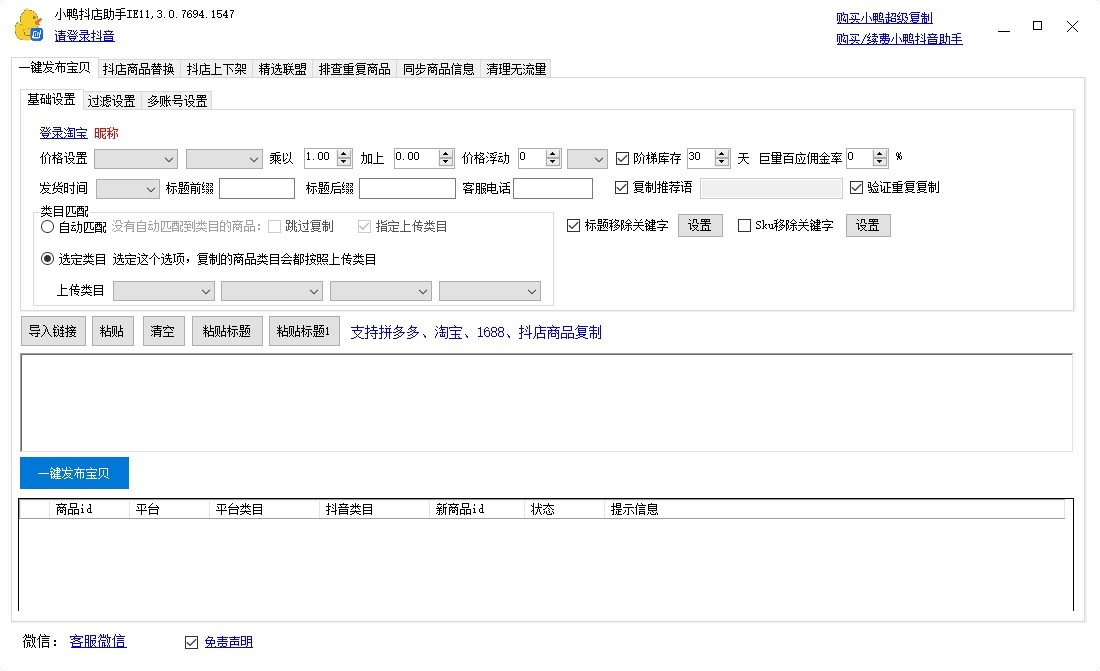The image size is (1100, 671).
Task: Increase the 巨量百应佣金率 value
Action: tap(880, 154)
